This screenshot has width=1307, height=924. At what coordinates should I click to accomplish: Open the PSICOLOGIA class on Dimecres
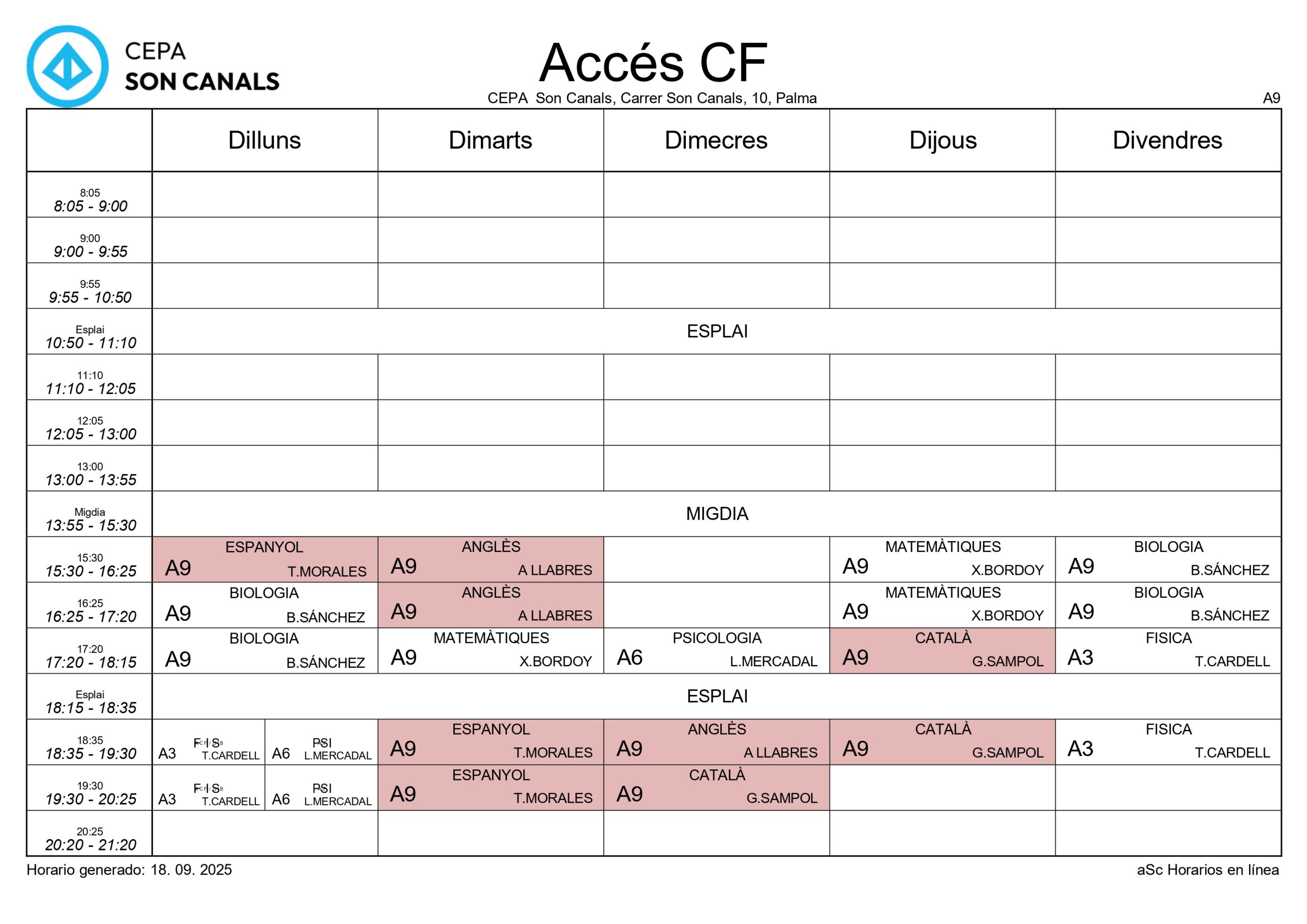coord(716,650)
